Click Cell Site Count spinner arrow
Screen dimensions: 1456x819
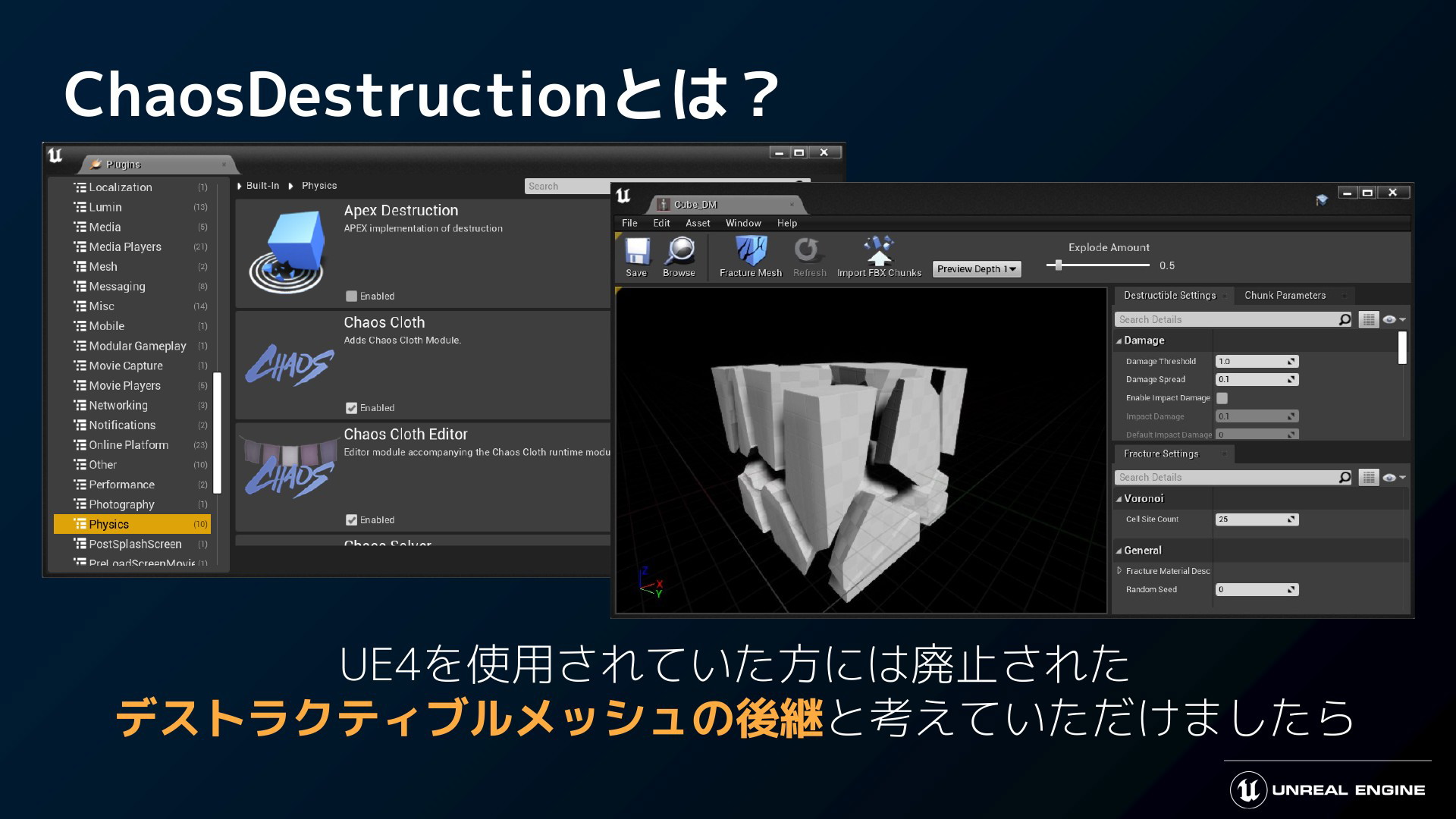[1291, 519]
